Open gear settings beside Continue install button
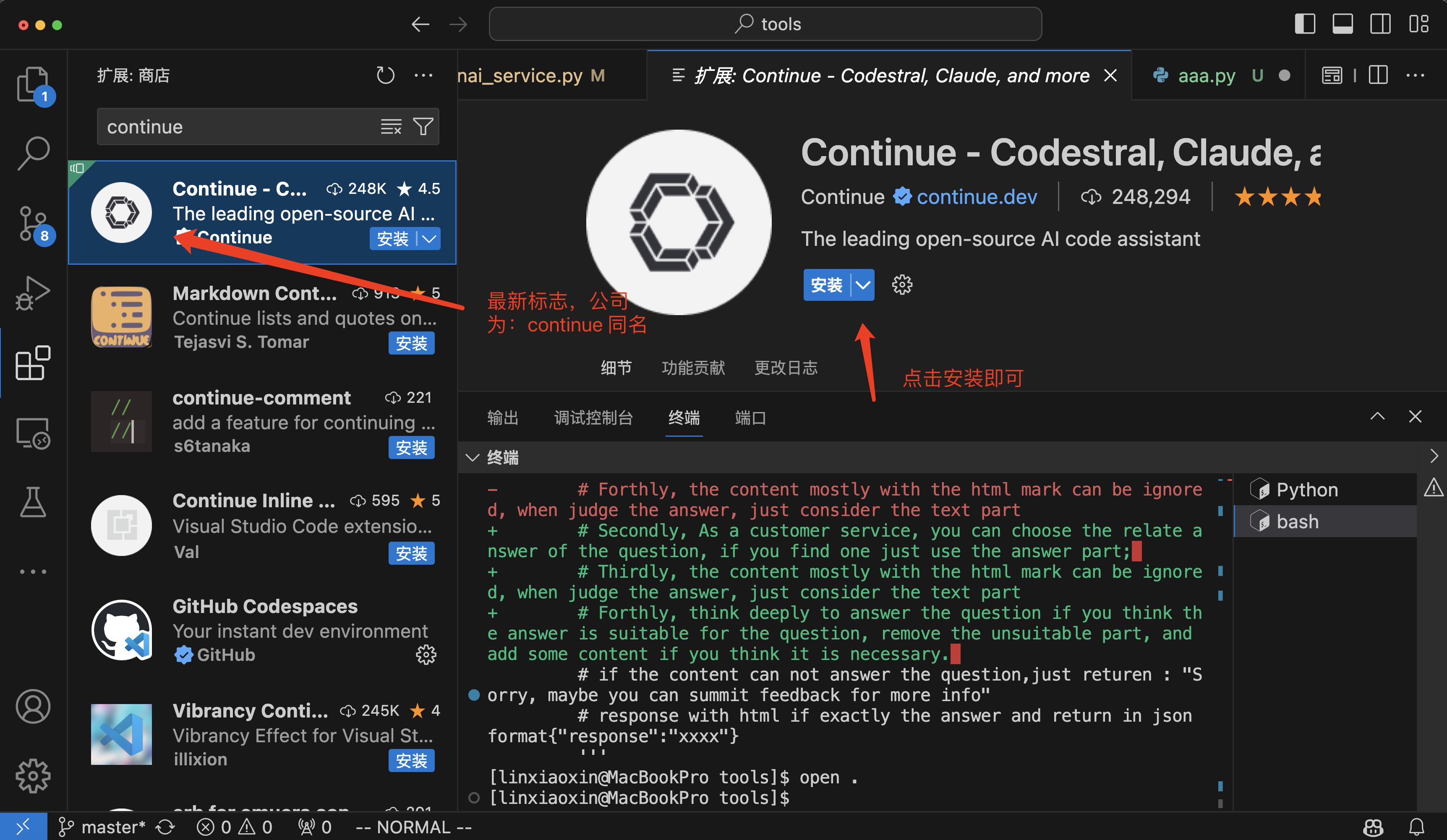 click(x=901, y=285)
